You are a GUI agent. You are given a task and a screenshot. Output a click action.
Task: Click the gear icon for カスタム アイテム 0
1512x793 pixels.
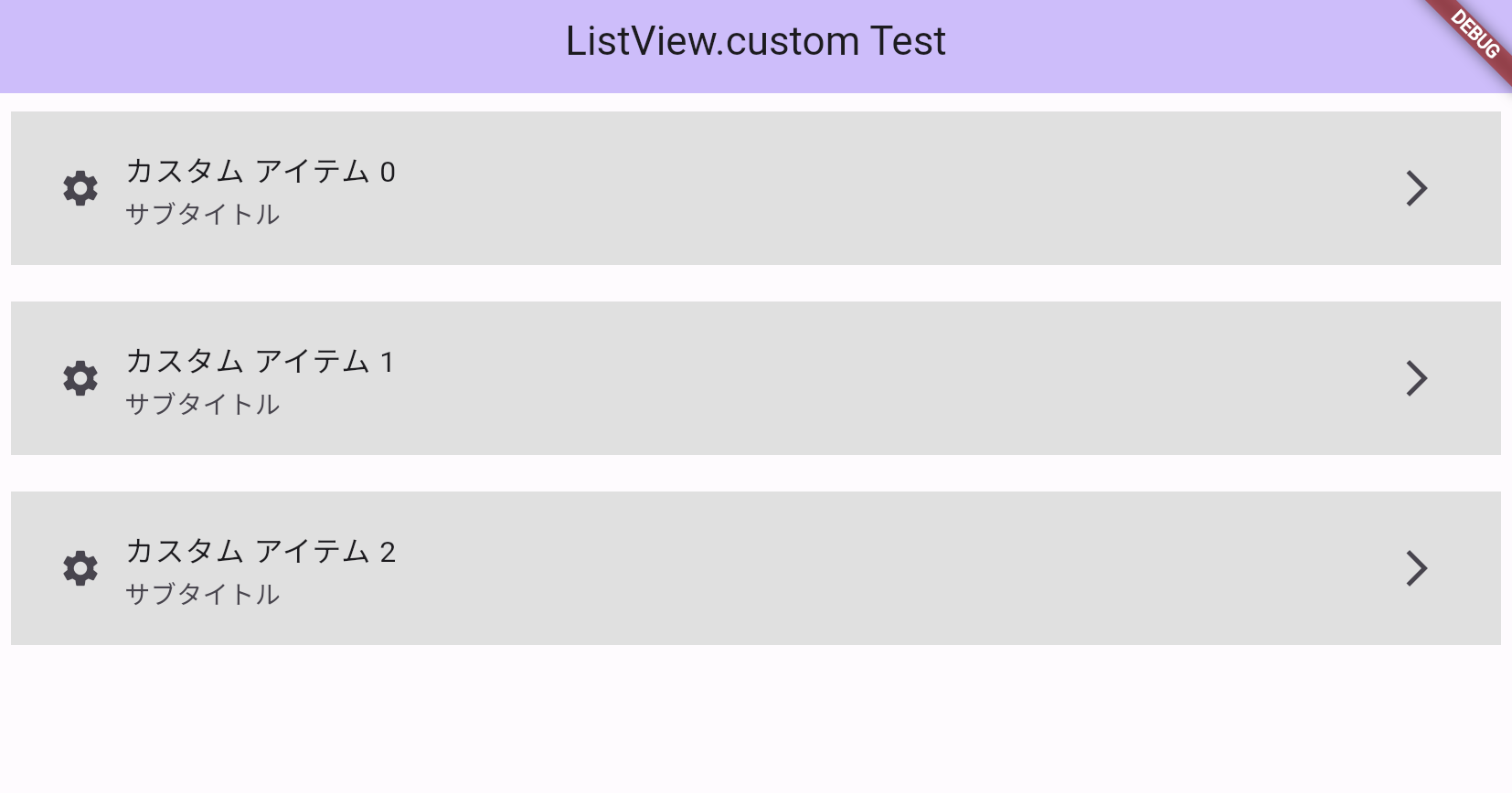tap(80, 188)
